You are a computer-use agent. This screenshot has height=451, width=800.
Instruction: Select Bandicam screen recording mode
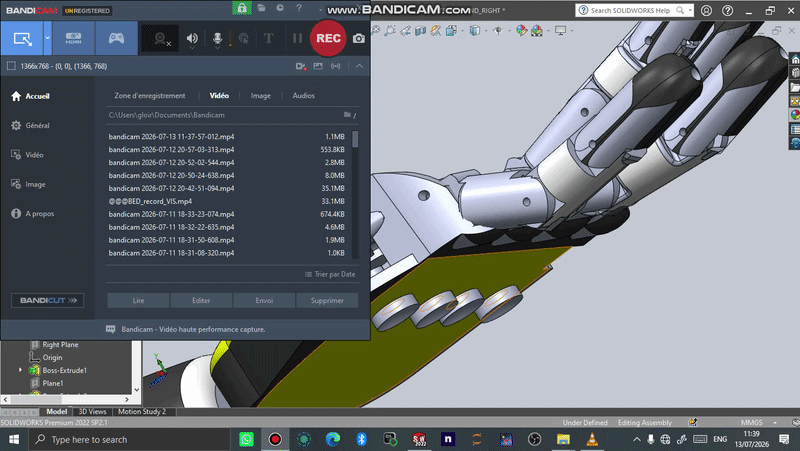tap(22, 38)
